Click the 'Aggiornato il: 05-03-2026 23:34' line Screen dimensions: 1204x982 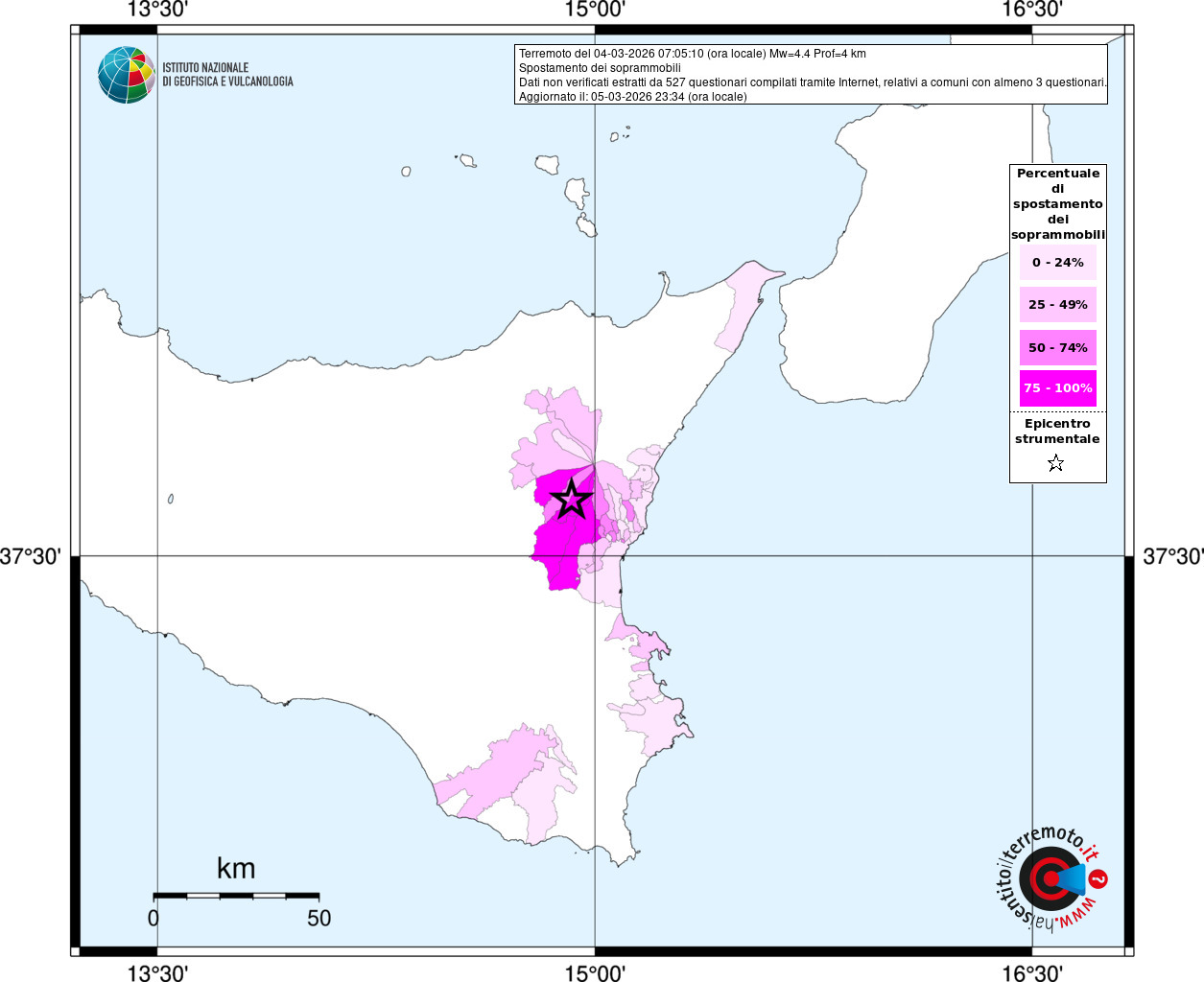click(633, 97)
